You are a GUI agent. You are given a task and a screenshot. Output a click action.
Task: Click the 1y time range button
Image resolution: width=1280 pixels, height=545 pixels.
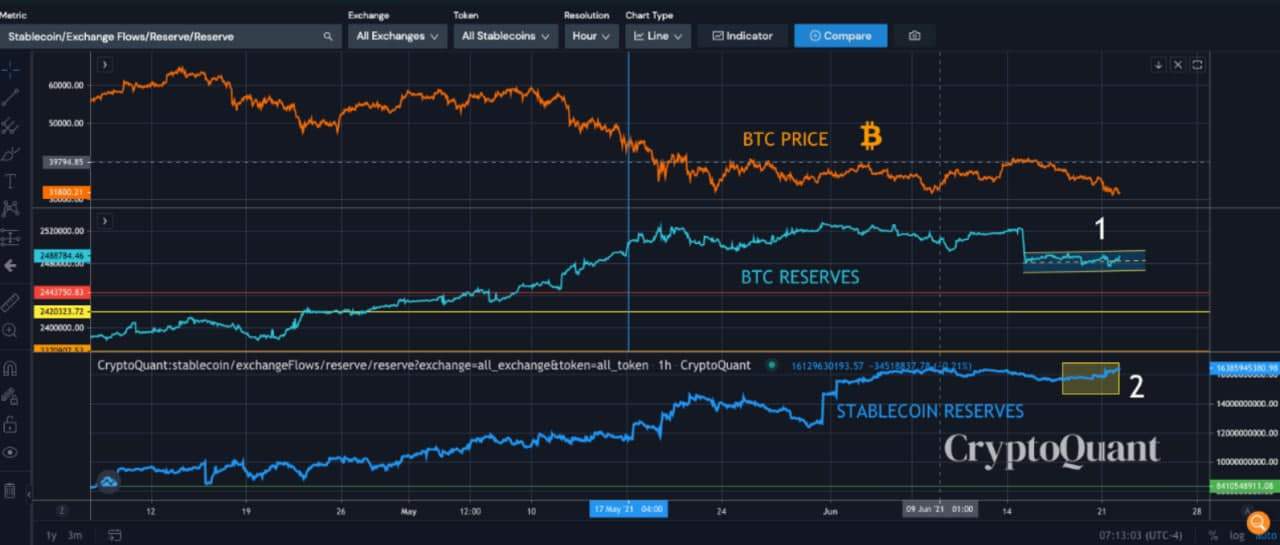tap(52, 535)
